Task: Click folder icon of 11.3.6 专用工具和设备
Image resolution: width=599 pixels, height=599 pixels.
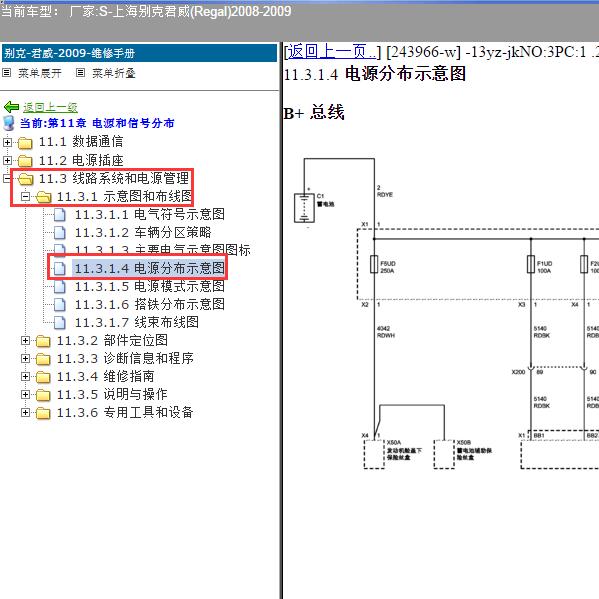Action: [43, 413]
